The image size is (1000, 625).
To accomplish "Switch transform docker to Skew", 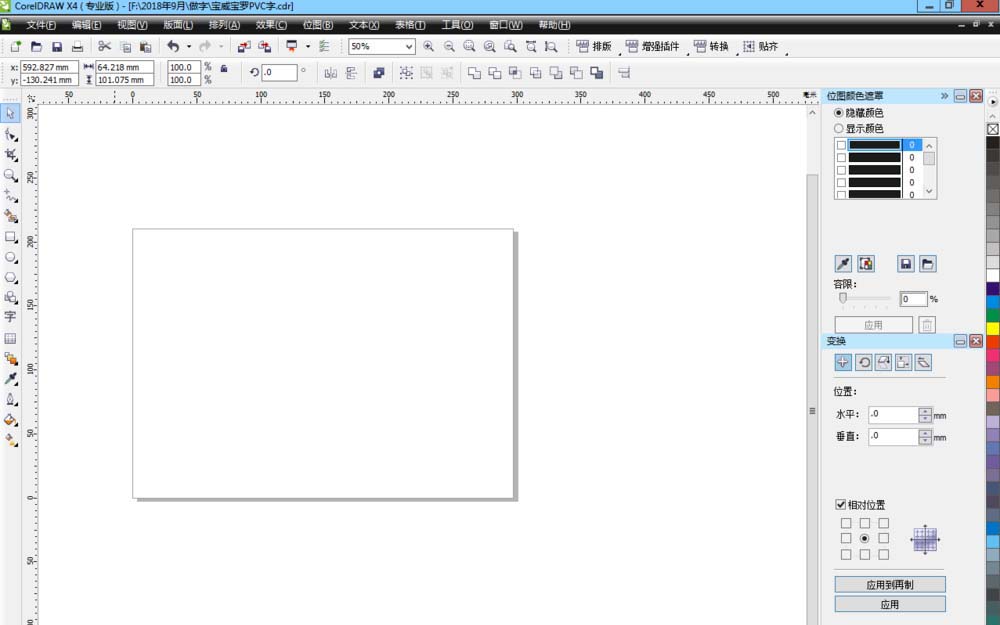I will tap(923, 362).
